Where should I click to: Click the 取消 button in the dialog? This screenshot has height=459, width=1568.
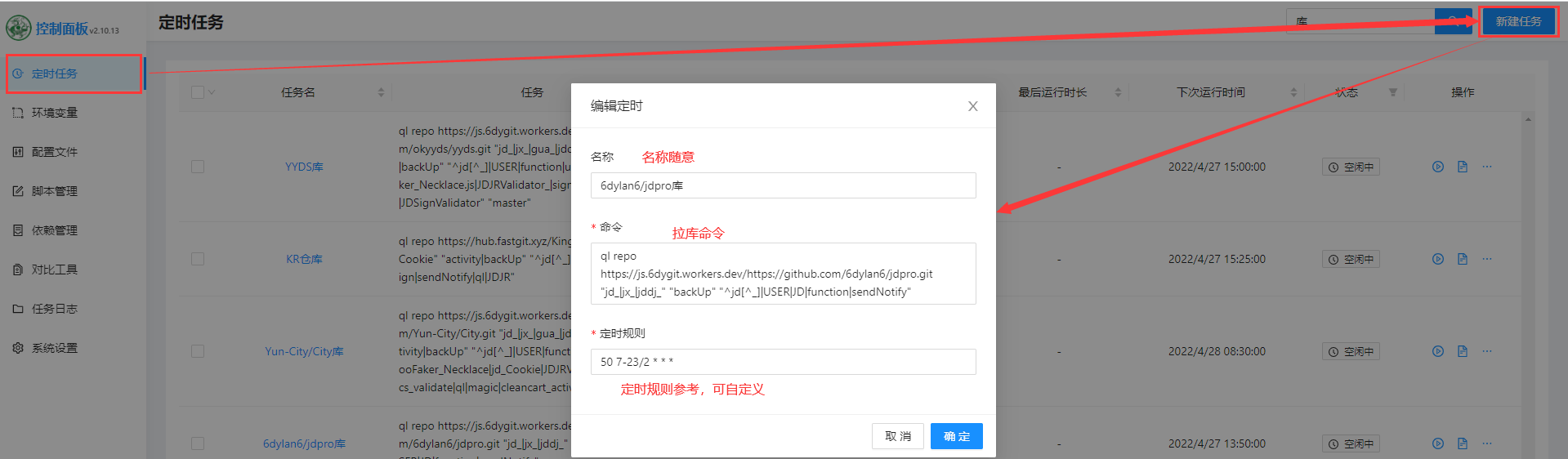897,436
